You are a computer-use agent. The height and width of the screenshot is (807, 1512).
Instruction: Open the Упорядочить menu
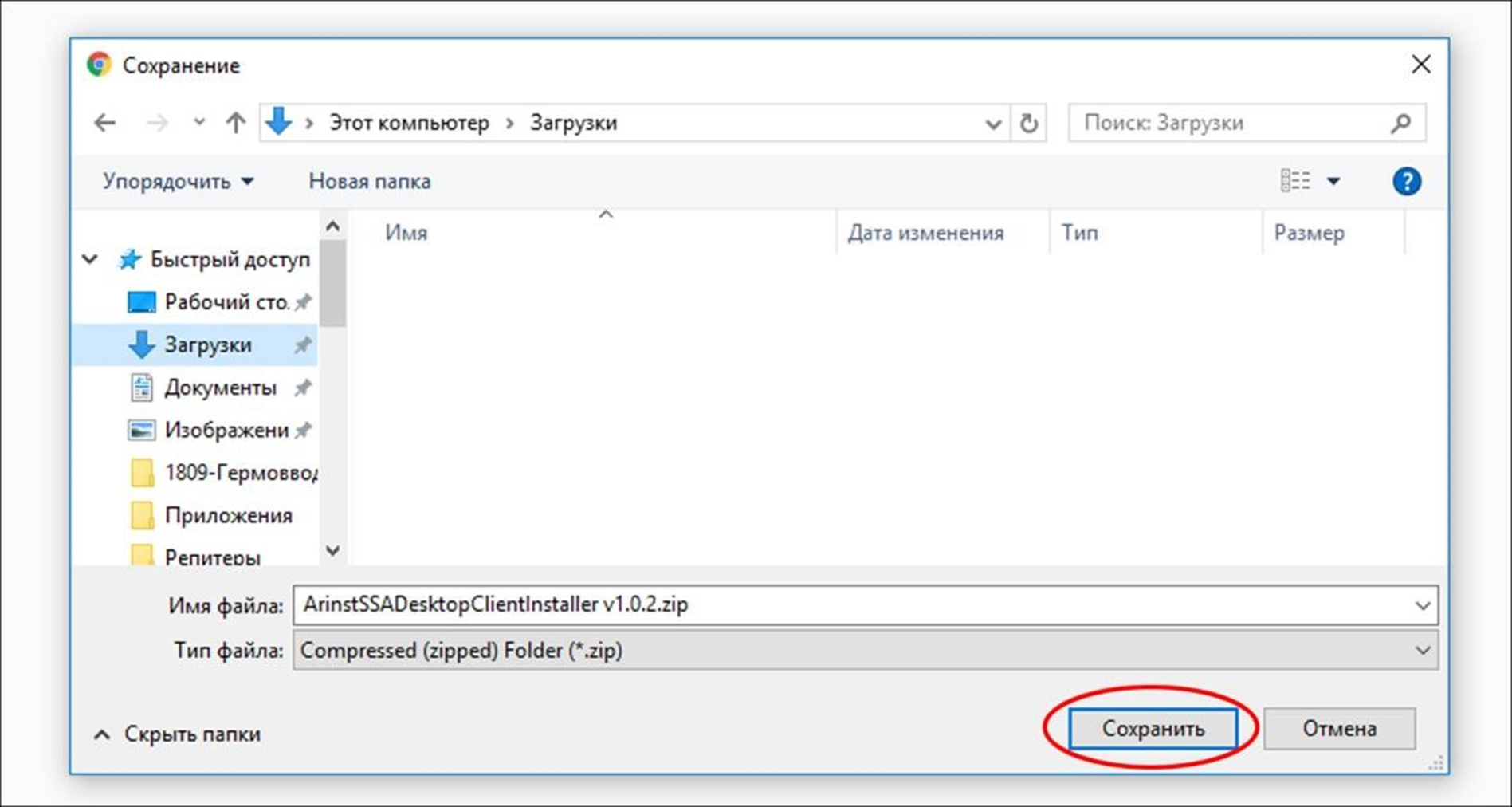pyautogui.click(x=177, y=182)
